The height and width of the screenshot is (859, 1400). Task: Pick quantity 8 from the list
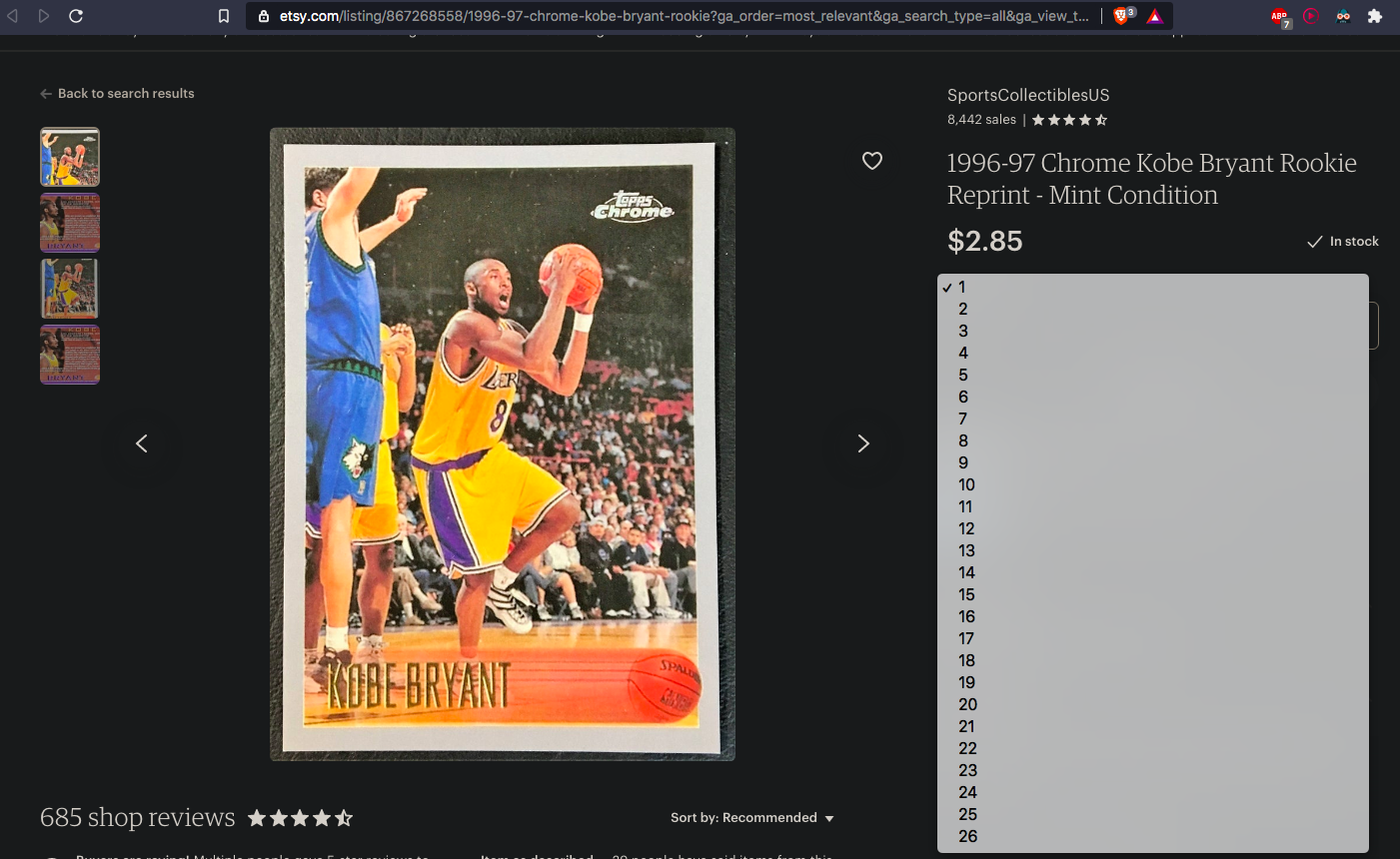pyautogui.click(x=1153, y=440)
